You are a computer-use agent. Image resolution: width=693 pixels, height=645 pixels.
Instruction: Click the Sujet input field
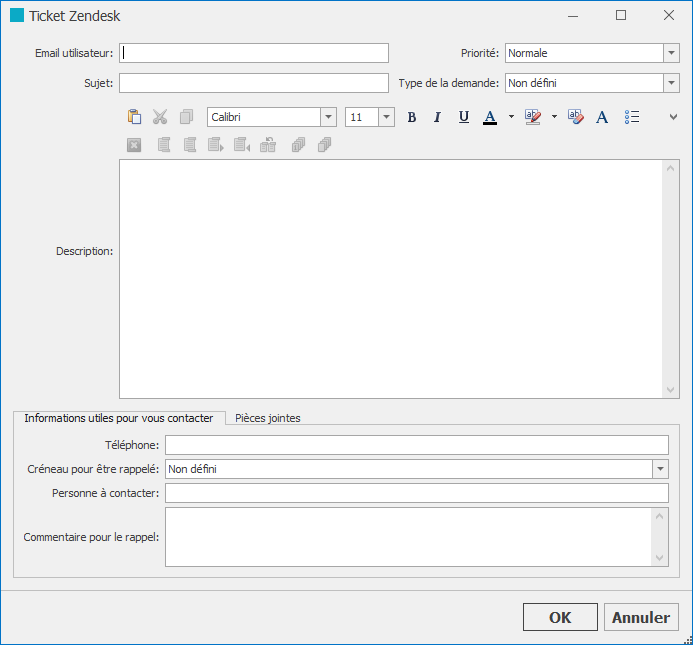coord(254,83)
